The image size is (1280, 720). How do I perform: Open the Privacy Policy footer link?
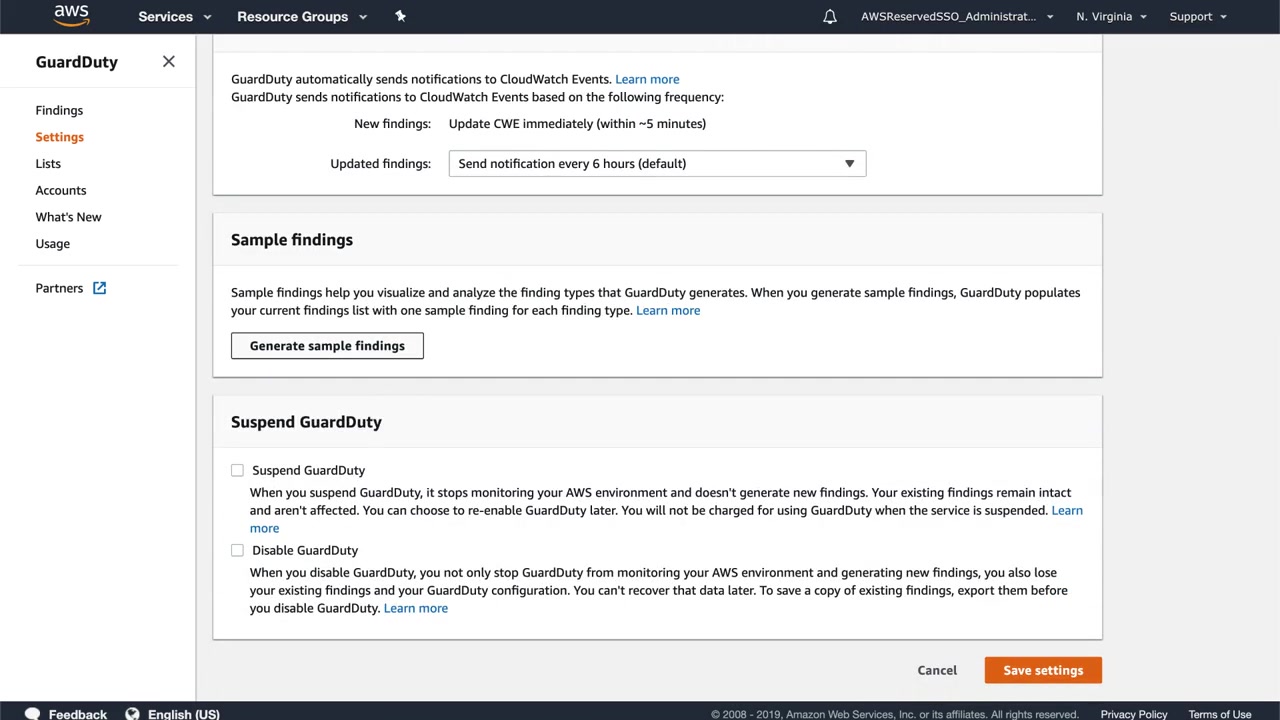[1133, 714]
